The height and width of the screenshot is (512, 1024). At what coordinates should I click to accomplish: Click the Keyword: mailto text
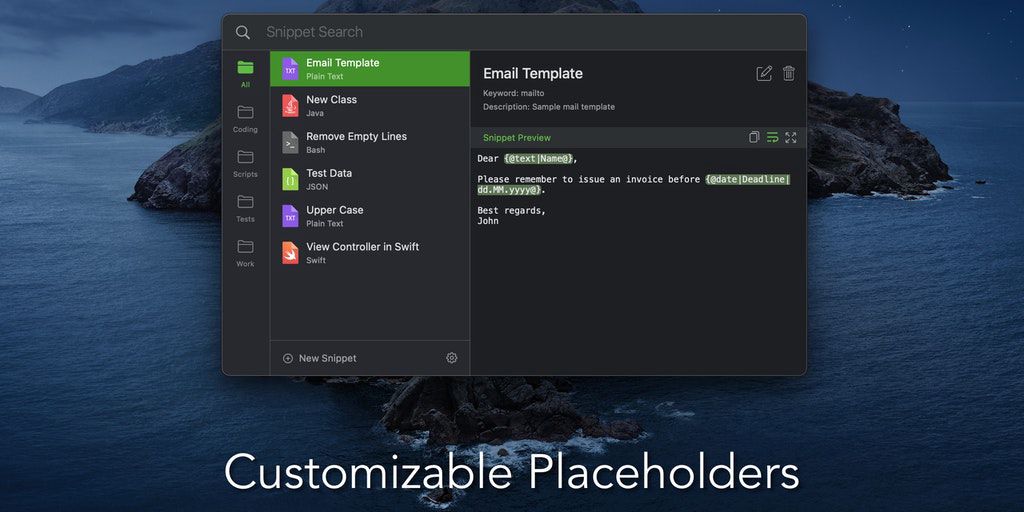(513, 93)
